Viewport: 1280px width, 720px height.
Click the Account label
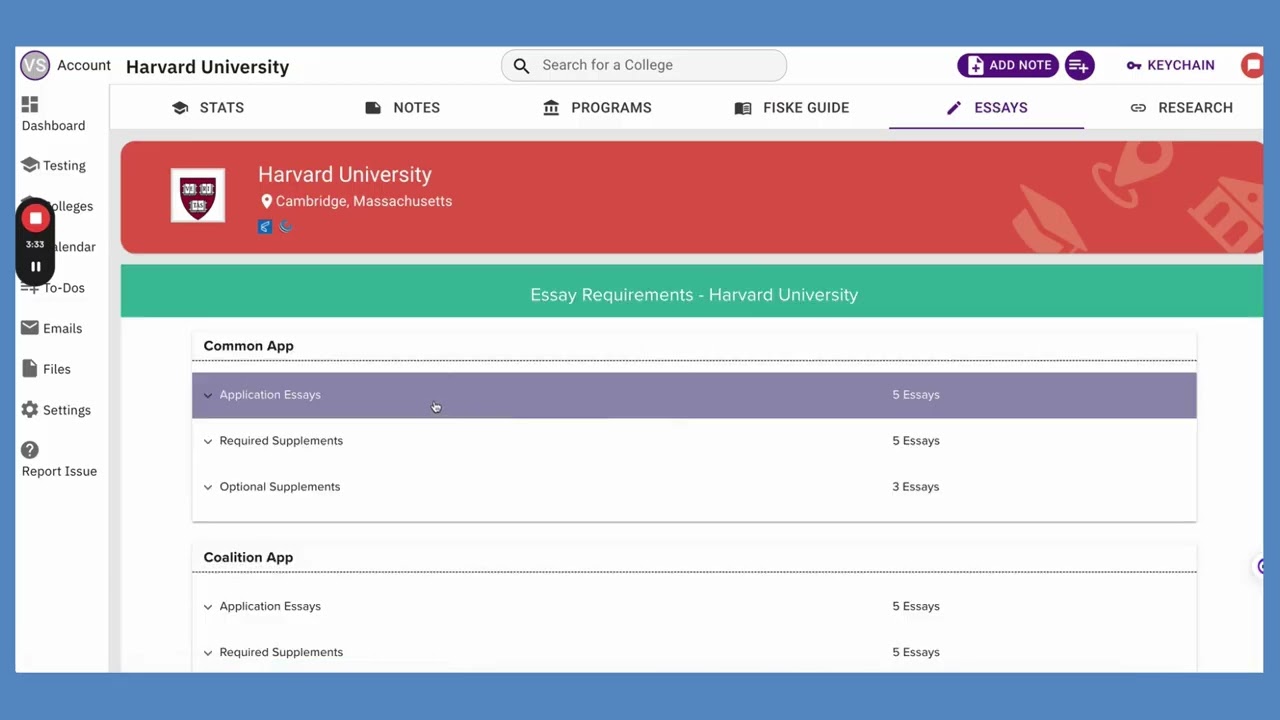pos(84,65)
